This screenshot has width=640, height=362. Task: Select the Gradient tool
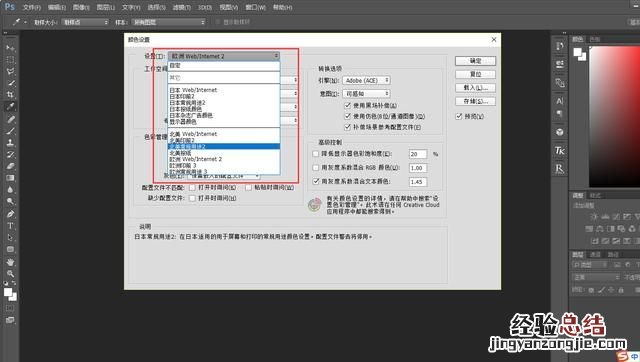coord(10,178)
